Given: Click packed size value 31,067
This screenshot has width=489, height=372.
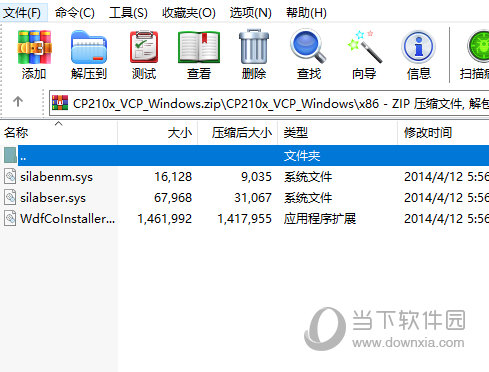Looking at the screenshot, I should [253, 198].
